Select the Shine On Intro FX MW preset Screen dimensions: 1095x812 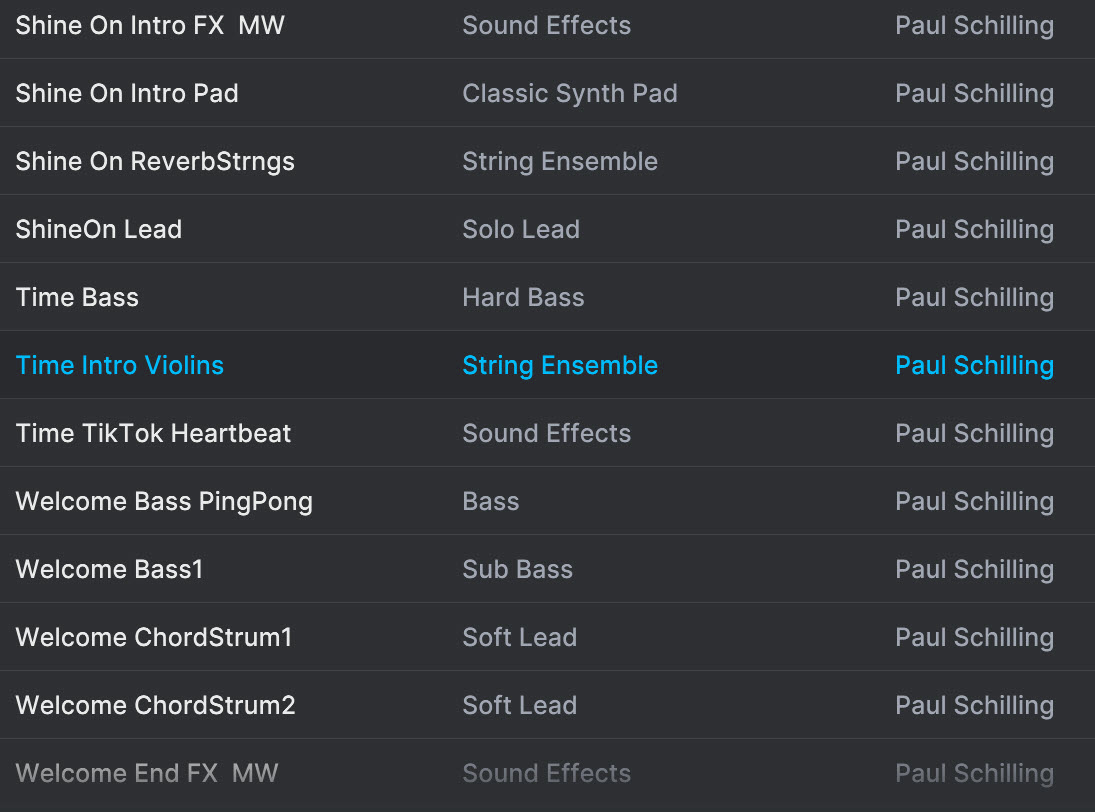[x=548, y=26]
